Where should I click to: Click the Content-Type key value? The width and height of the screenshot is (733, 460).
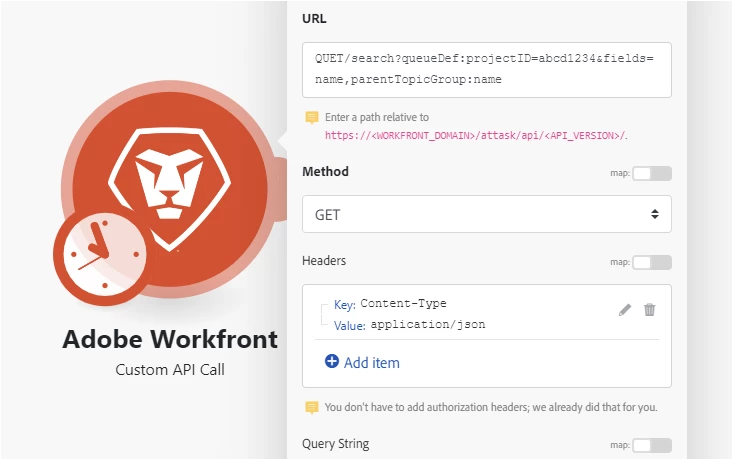click(x=403, y=303)
